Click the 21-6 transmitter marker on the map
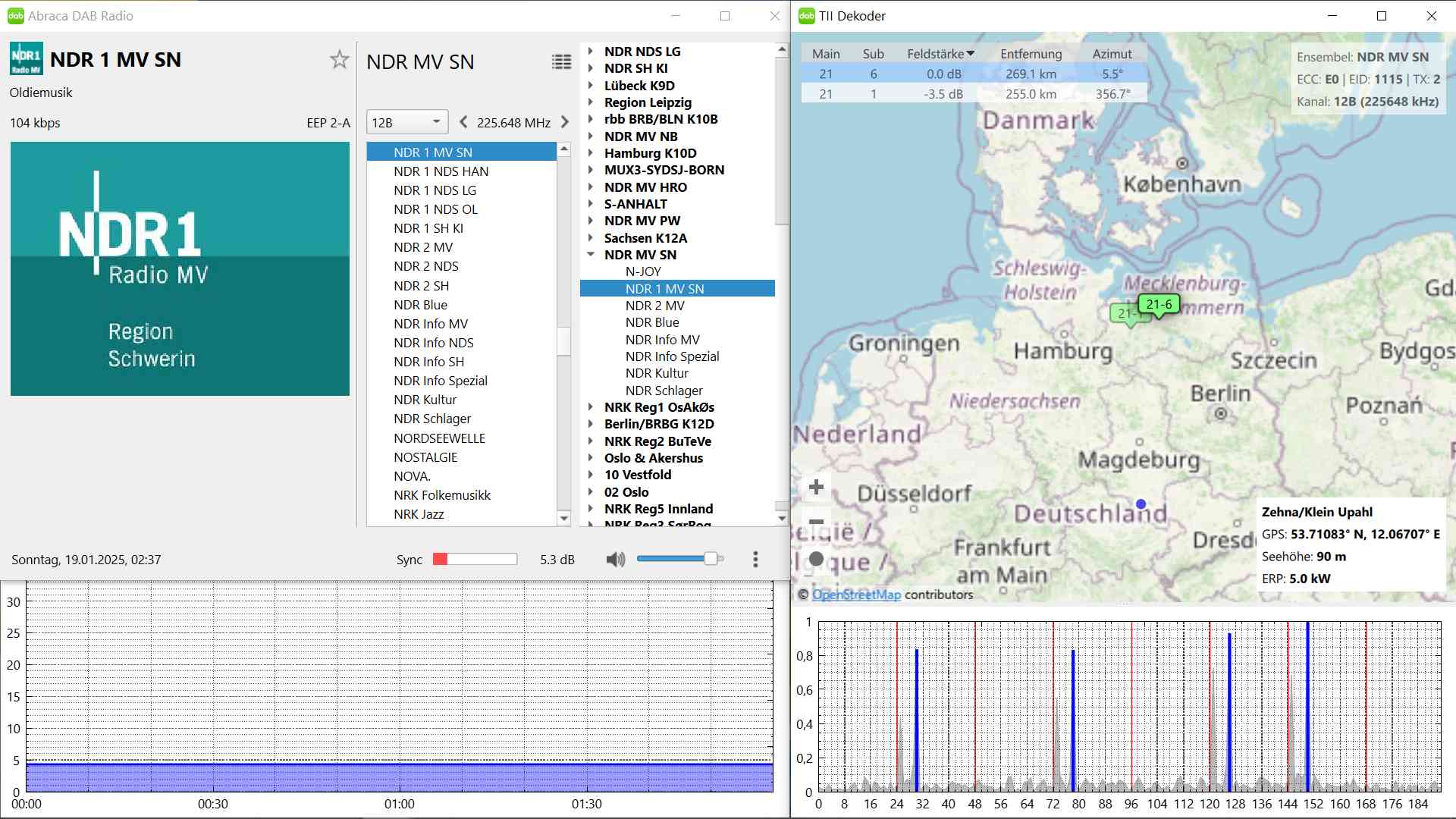The width and height of the screenshot is (1456, 819). [1159, 305]
